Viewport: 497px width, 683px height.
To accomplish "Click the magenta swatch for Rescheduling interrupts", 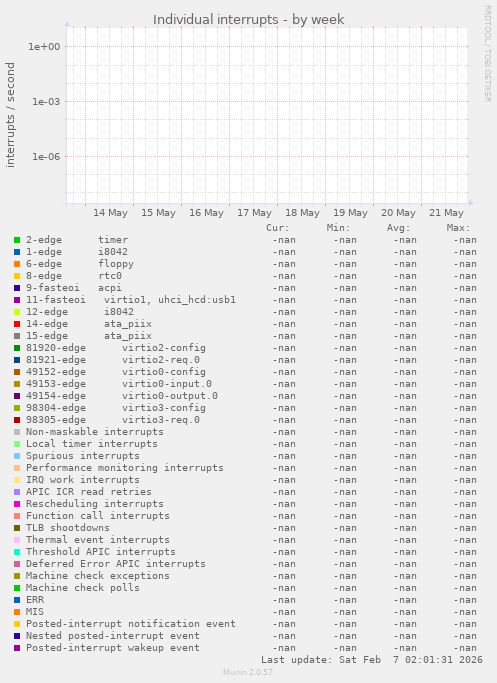I will tap(17, 504).
